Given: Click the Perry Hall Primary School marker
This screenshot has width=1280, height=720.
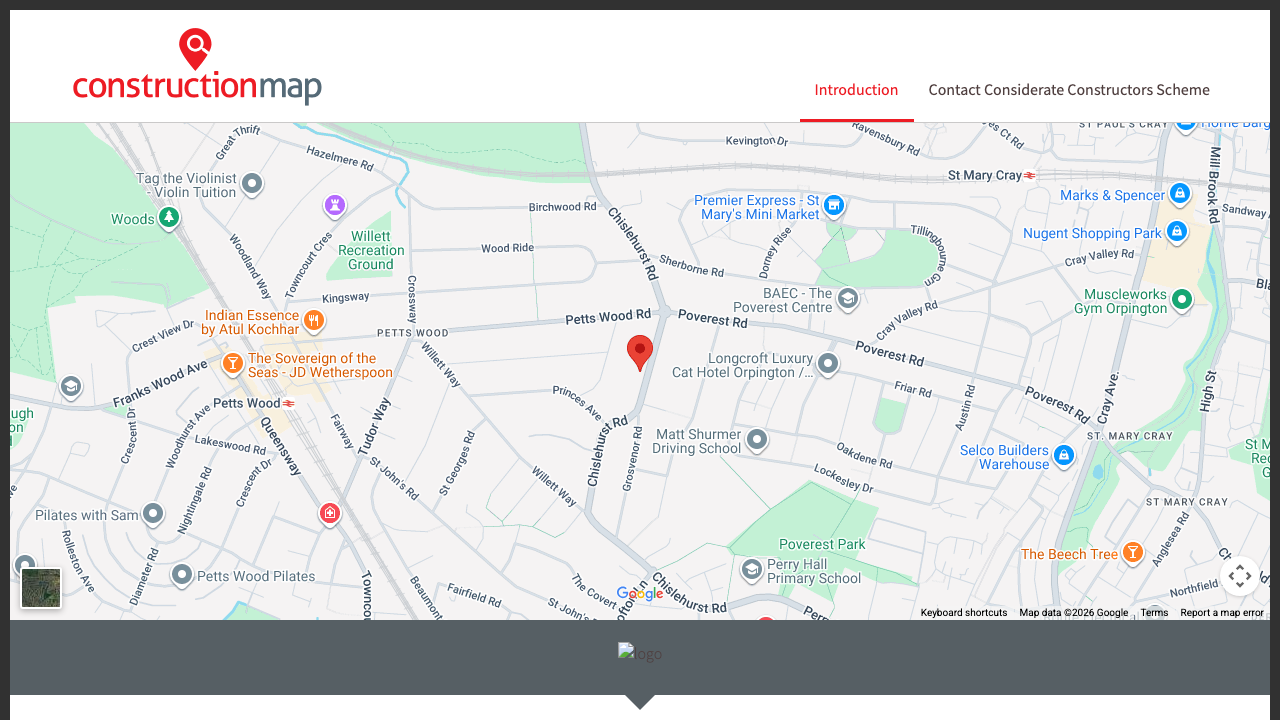Looking at the screenshot, I should [750, 570].
